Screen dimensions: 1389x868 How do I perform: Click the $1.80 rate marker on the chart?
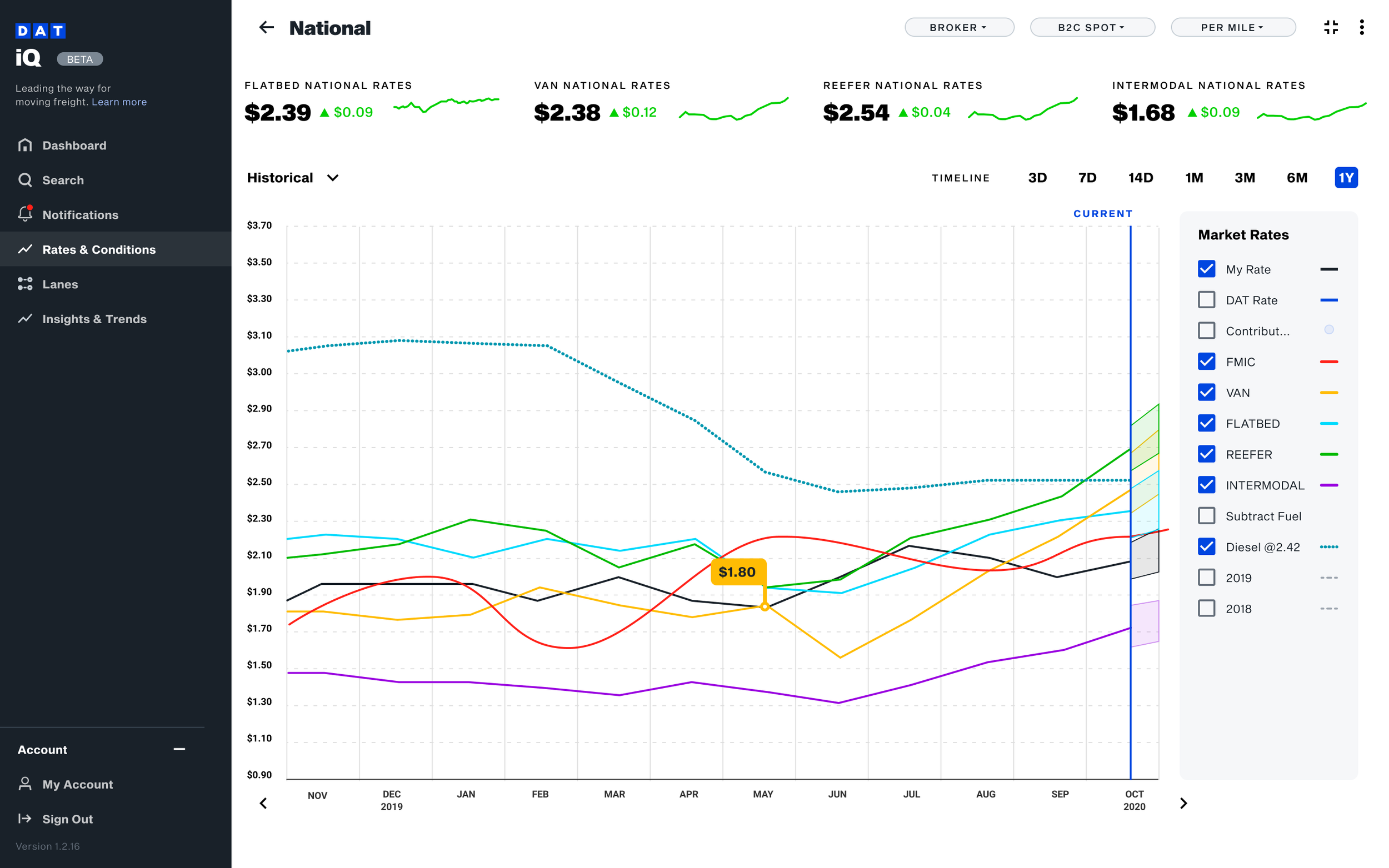tap(737, 572)
